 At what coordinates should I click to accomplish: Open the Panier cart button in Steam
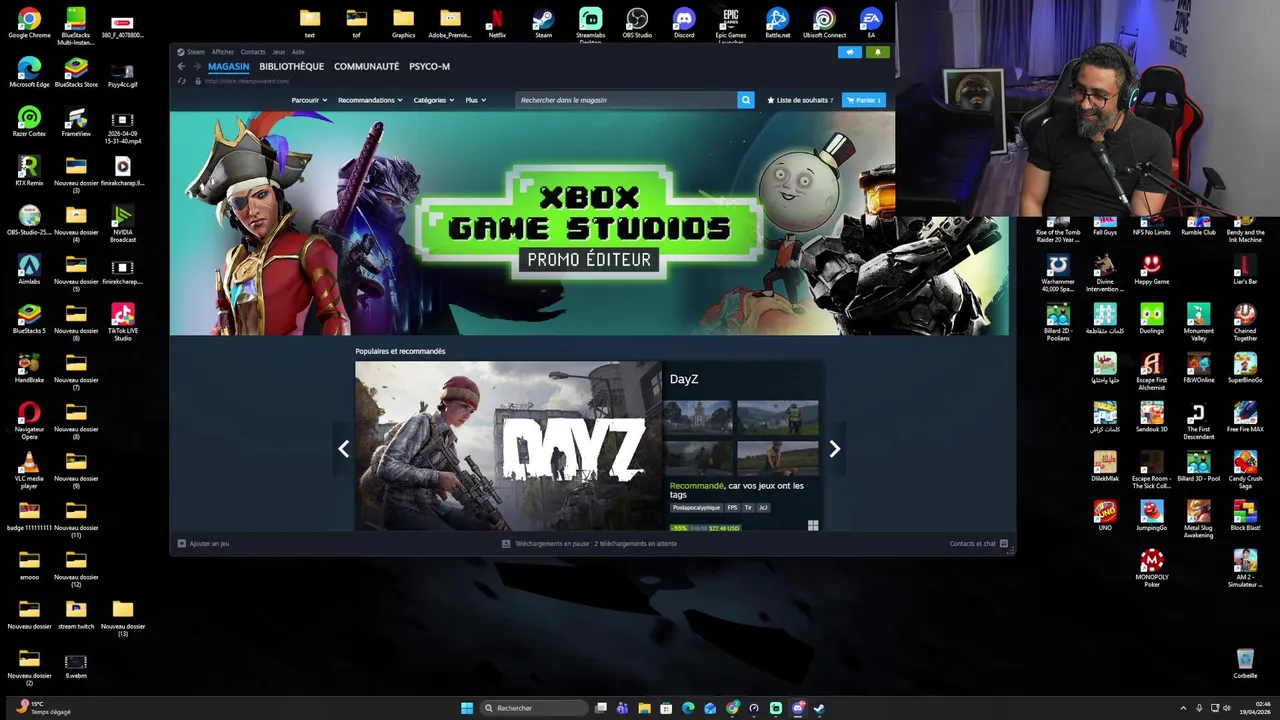click(864, 100)
